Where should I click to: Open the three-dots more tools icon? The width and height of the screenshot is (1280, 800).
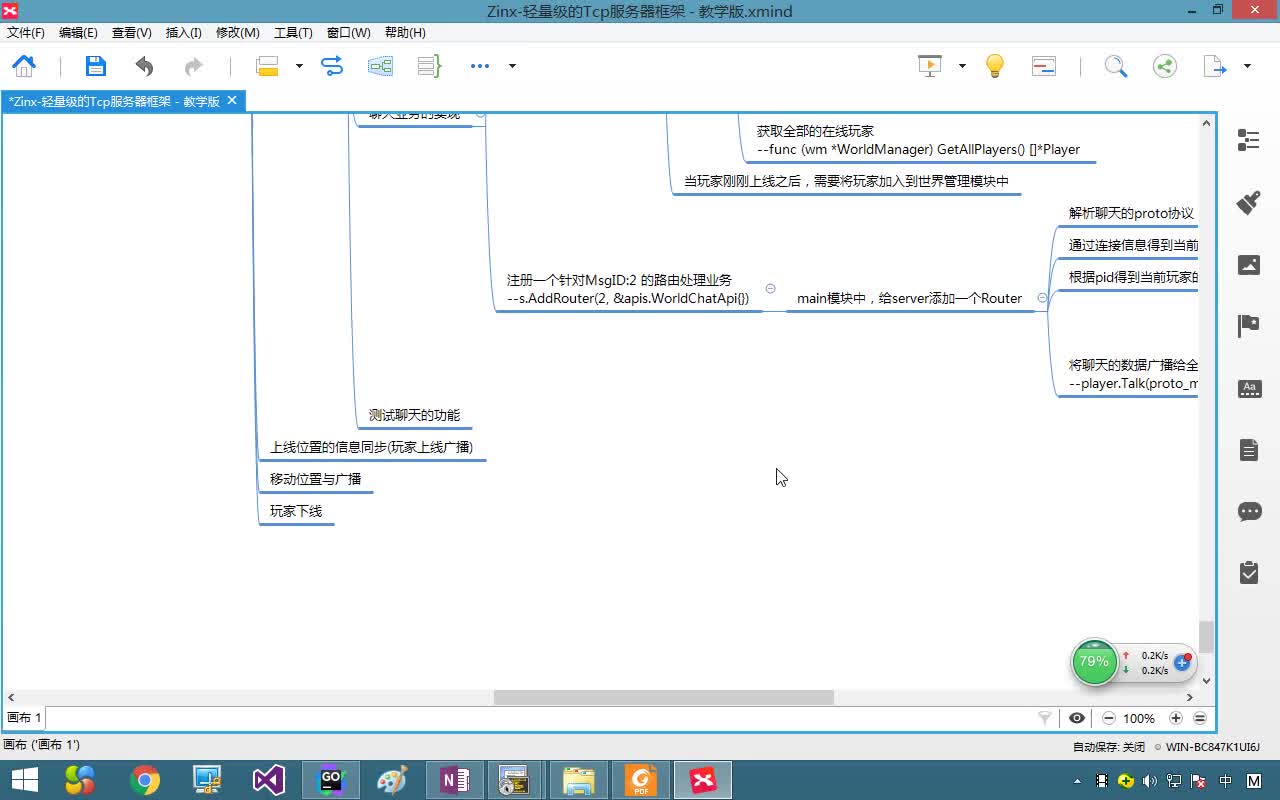[x=480, y=66]
